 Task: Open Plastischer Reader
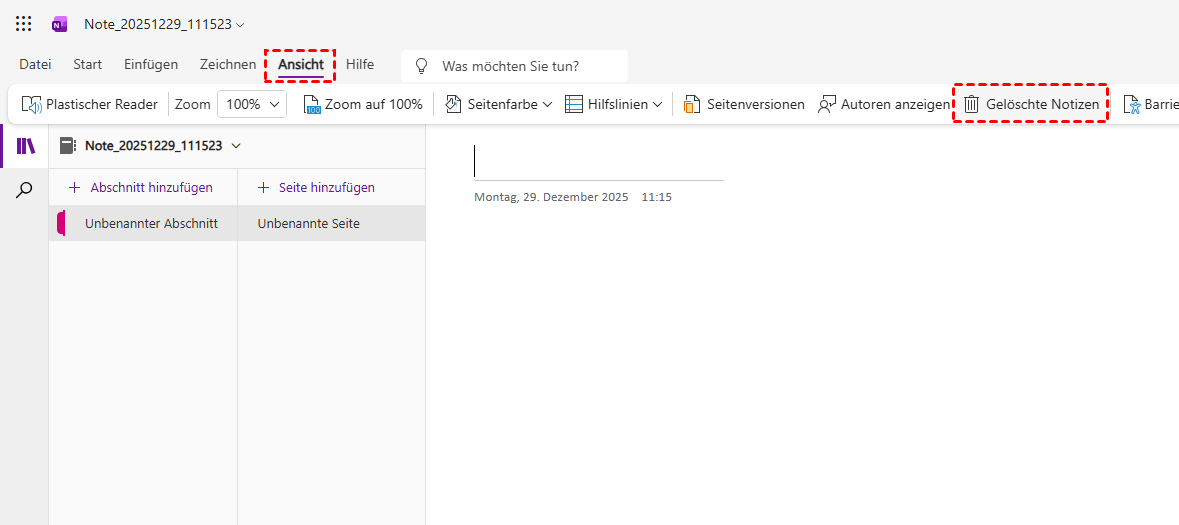point(90,104)
